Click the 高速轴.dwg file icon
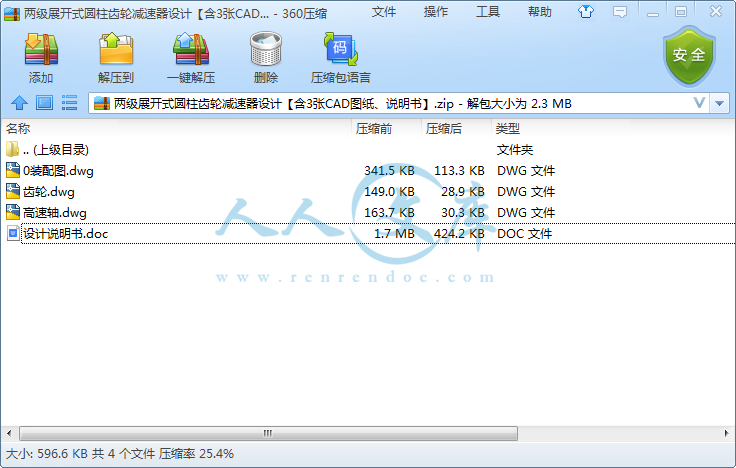 pos(13,213)
